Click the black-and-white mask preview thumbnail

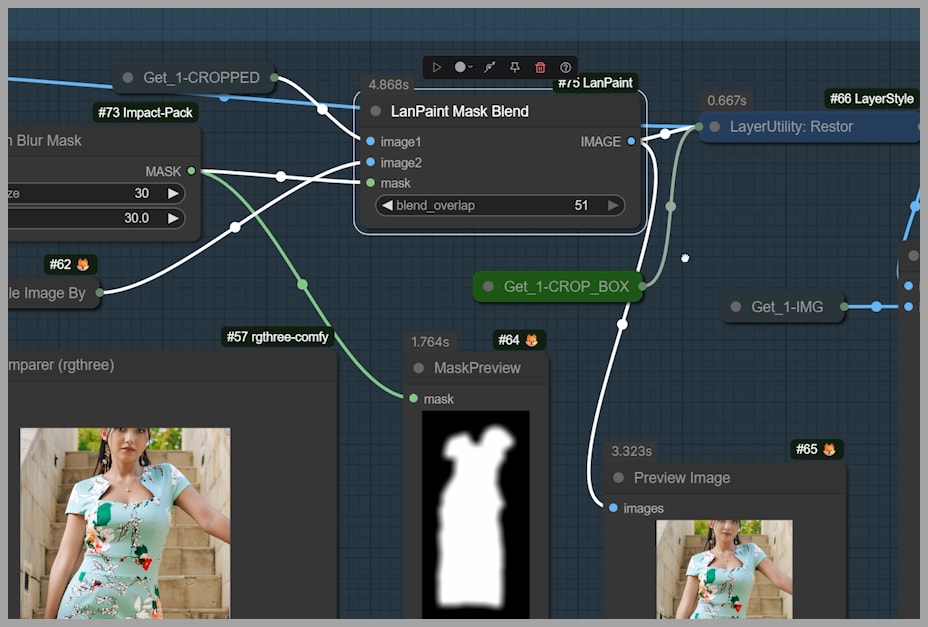(475, 513)
